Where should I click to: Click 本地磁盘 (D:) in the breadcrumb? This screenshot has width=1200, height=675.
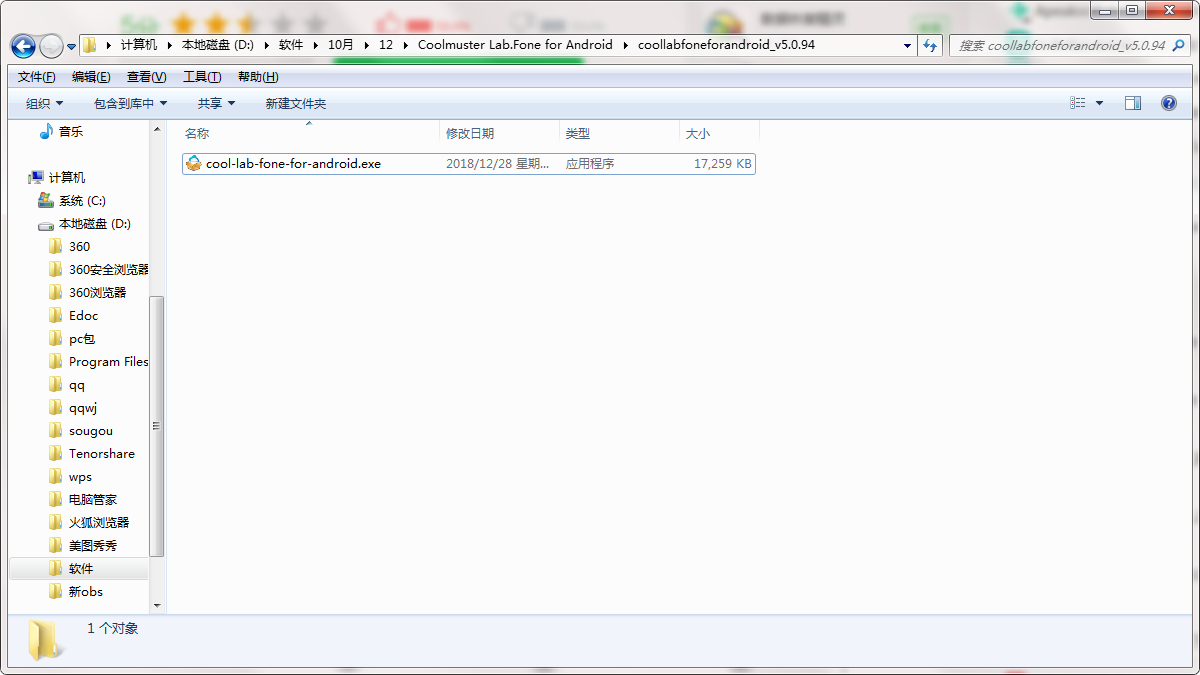(x=218, y=45)
